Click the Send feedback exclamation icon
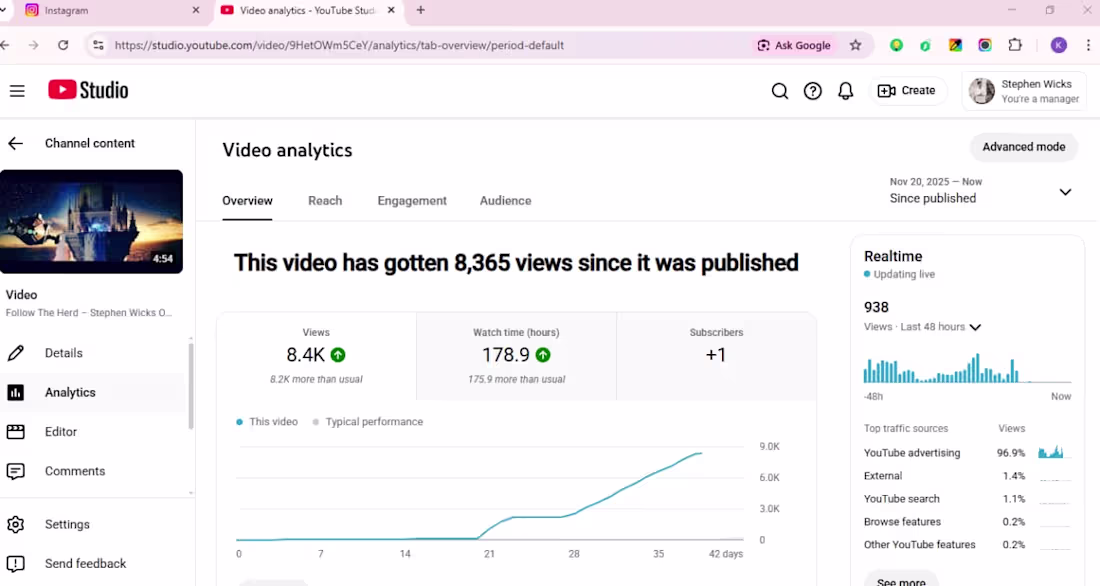This screenshot has width=1100, height=586. click(15, 564)
